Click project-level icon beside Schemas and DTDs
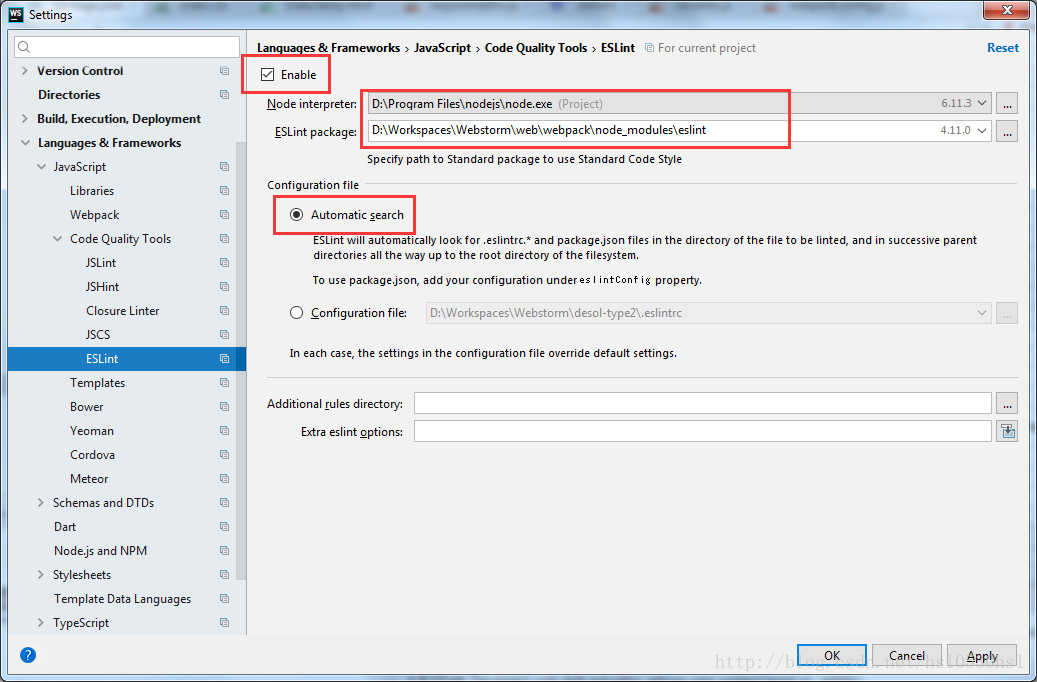This screenshot has height=682, width=1037. tap(224, 503)
